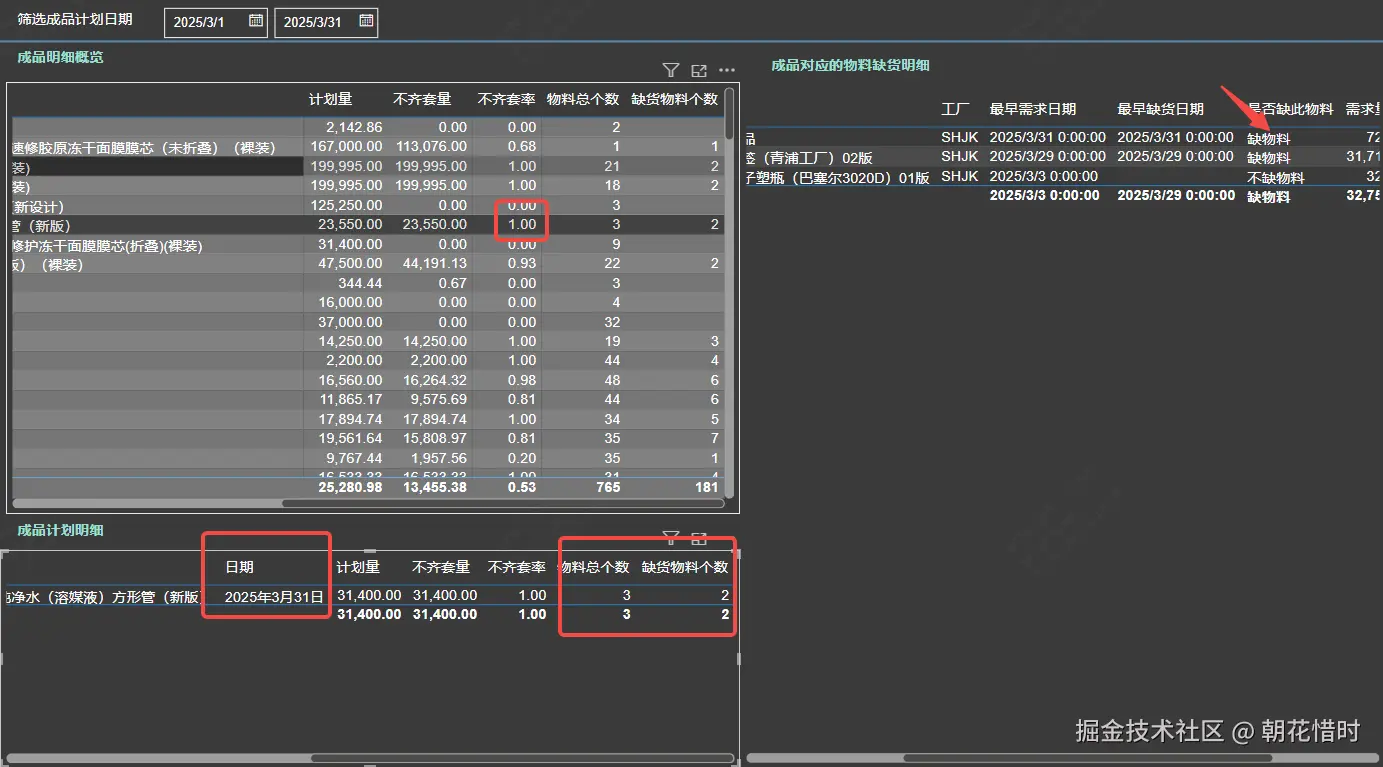Click horizontal scrollbar under 成品计划明细 table
Screen dimensions: 1383x767
click(x=522, y=758)
